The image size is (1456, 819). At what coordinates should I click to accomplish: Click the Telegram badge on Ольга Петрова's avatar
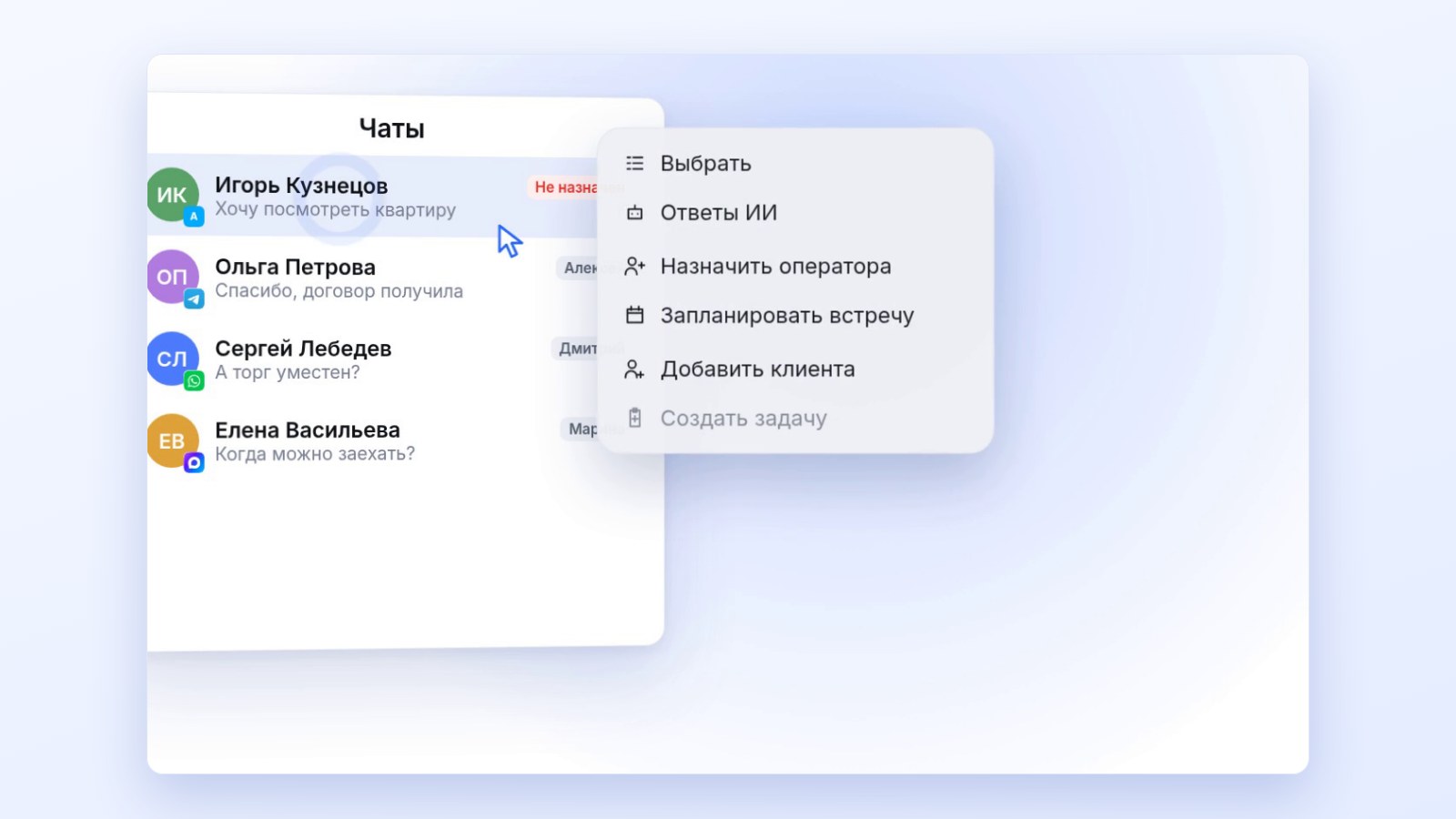[x=194, y=298]
